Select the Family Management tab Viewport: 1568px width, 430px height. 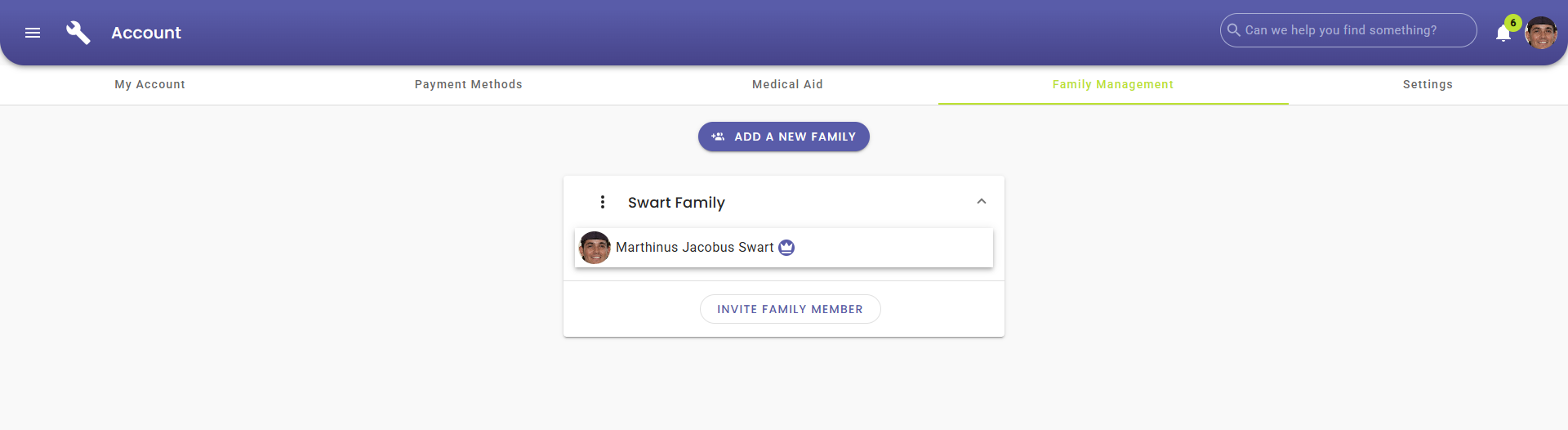pyautogui.click(x=1112, y=84)
